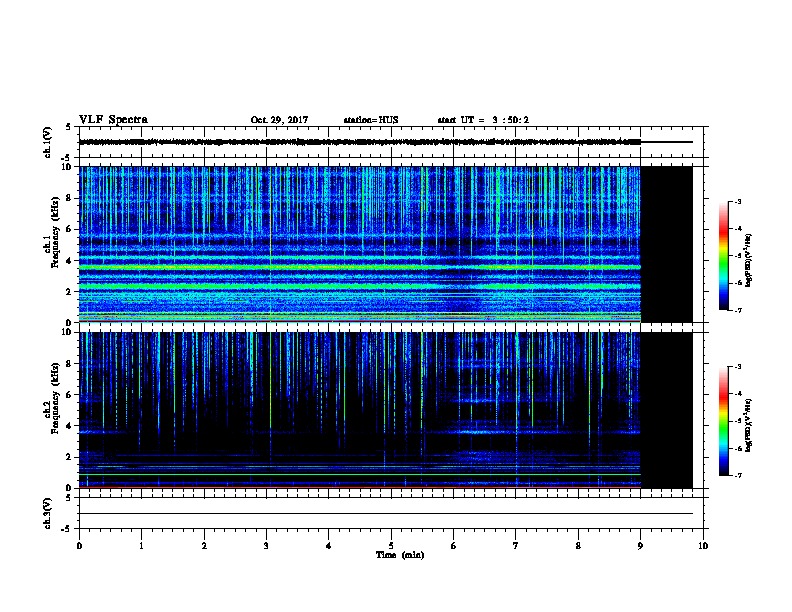Image resolution: width=792 pixels, height=612 pixels.
Task: Click time axis tick label "5"
Action: [391, 546]
